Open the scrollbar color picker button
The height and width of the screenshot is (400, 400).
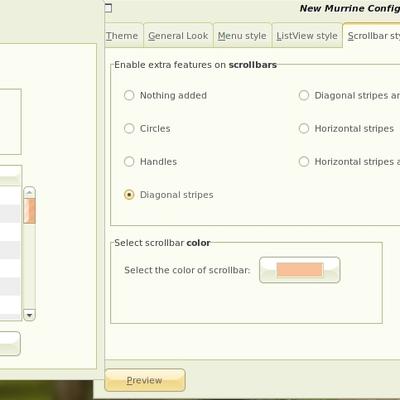(x=300, y=270)
